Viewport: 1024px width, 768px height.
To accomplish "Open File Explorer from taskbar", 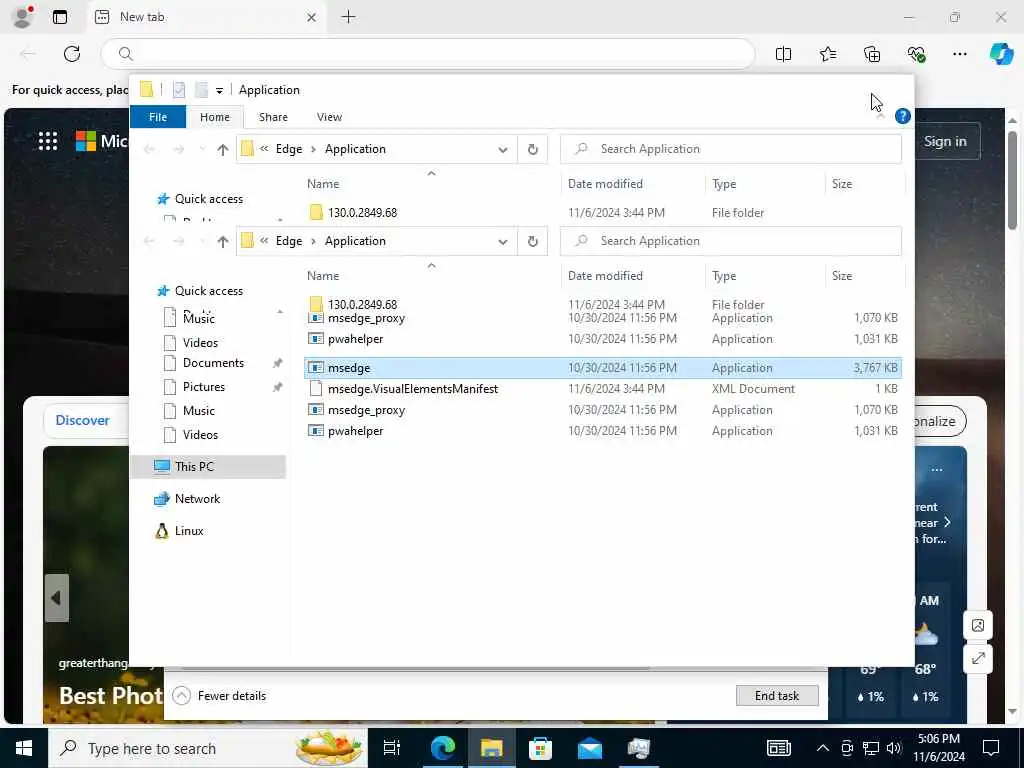I will [491, 748].
